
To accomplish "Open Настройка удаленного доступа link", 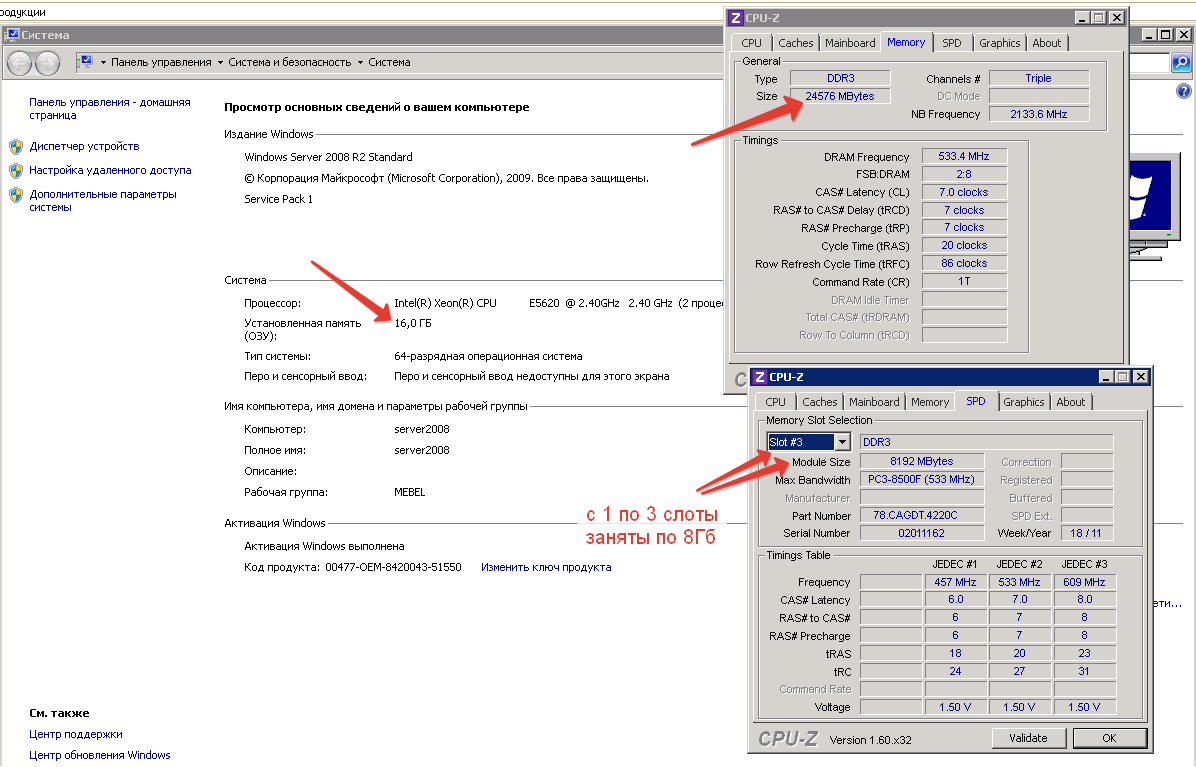I will pos(111,171).
